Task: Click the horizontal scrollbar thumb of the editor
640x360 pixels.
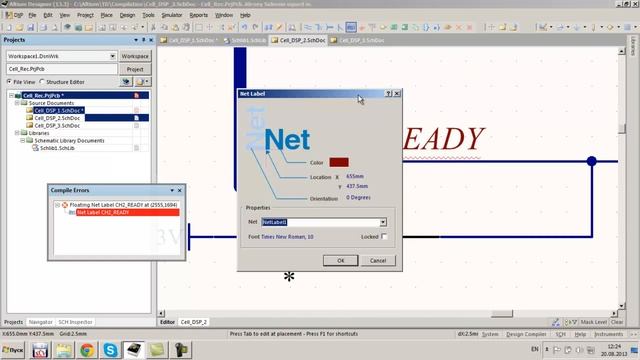Action: 502,313
